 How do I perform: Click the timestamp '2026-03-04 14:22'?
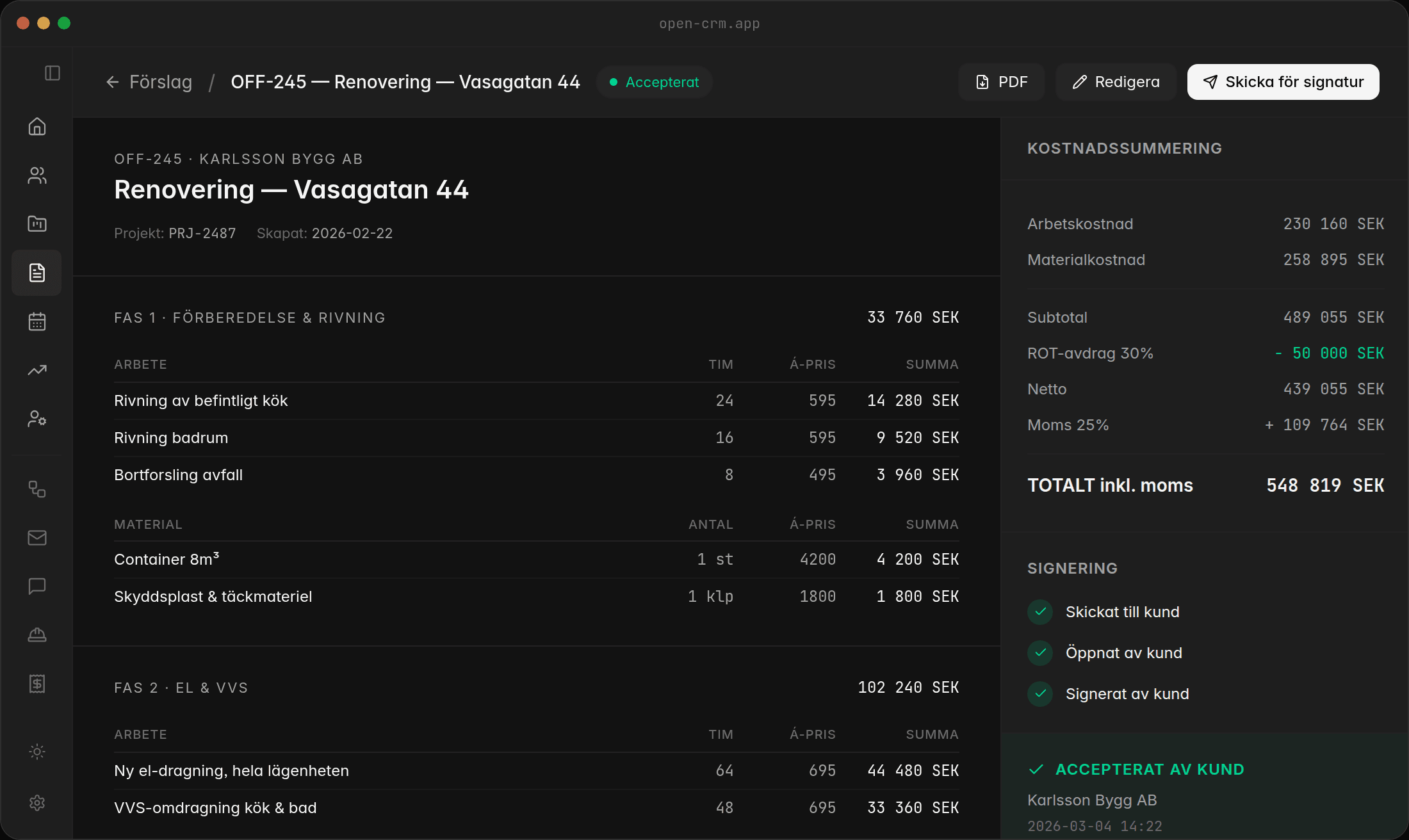tap(1095, 826)
